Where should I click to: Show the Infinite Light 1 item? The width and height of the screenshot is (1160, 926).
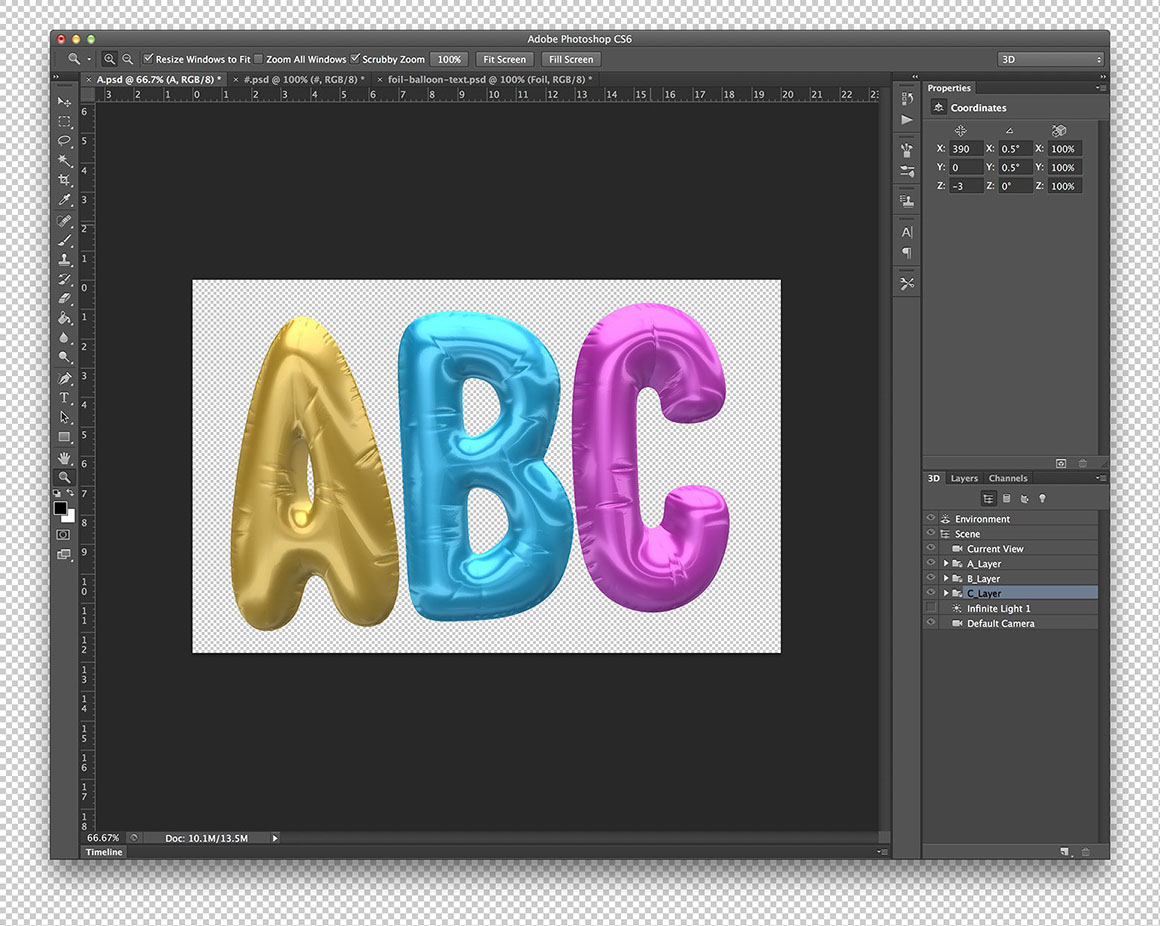pos(931,608)
